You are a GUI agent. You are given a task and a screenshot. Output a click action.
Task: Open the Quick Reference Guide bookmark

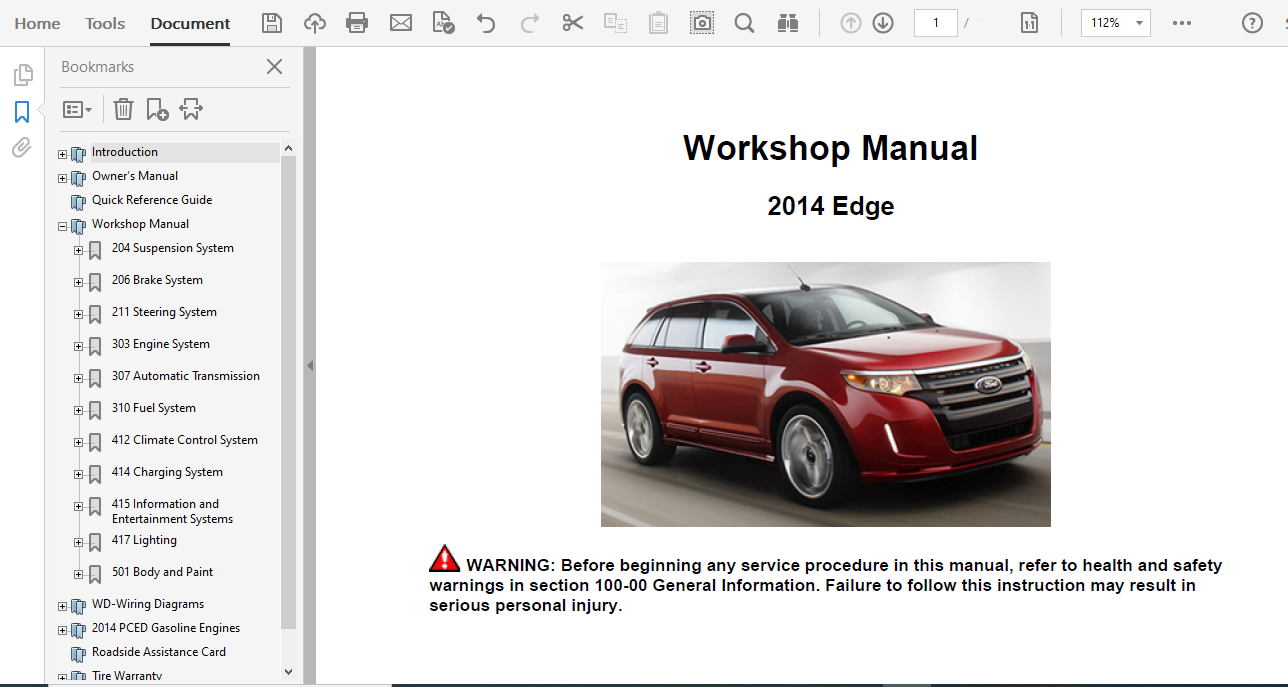[152, 200]
